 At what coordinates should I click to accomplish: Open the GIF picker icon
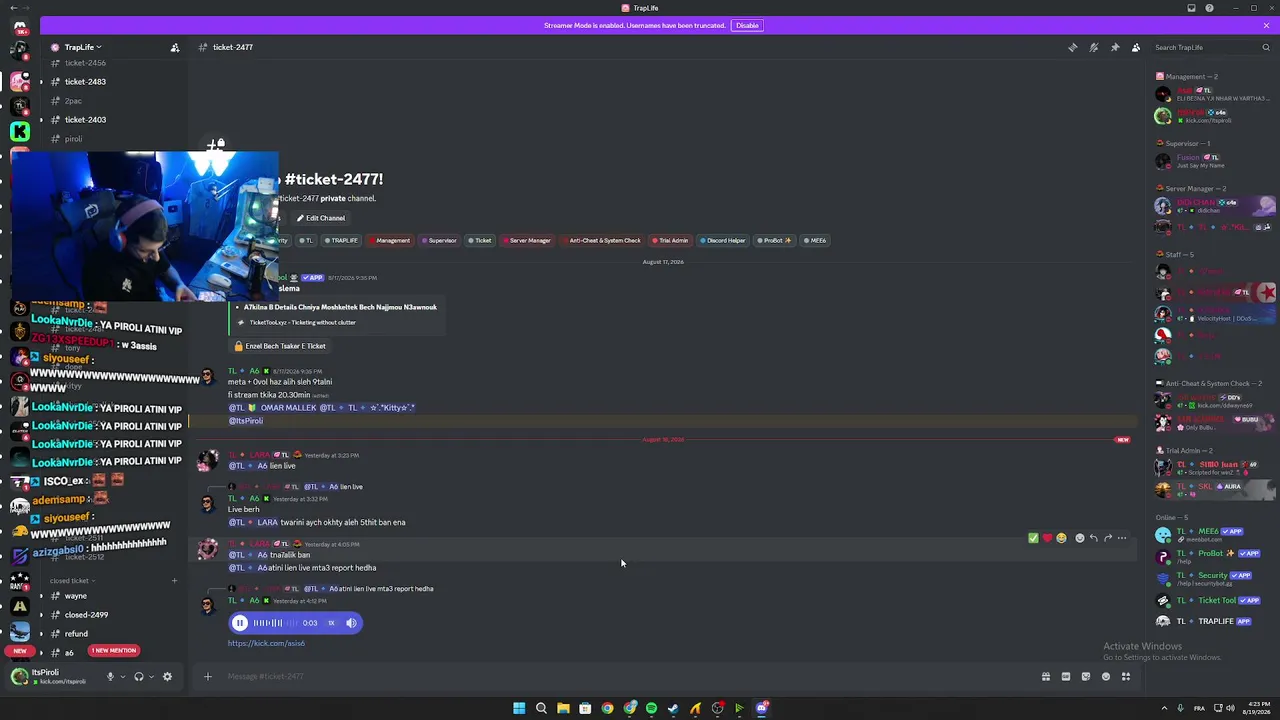coord(1066,677)
